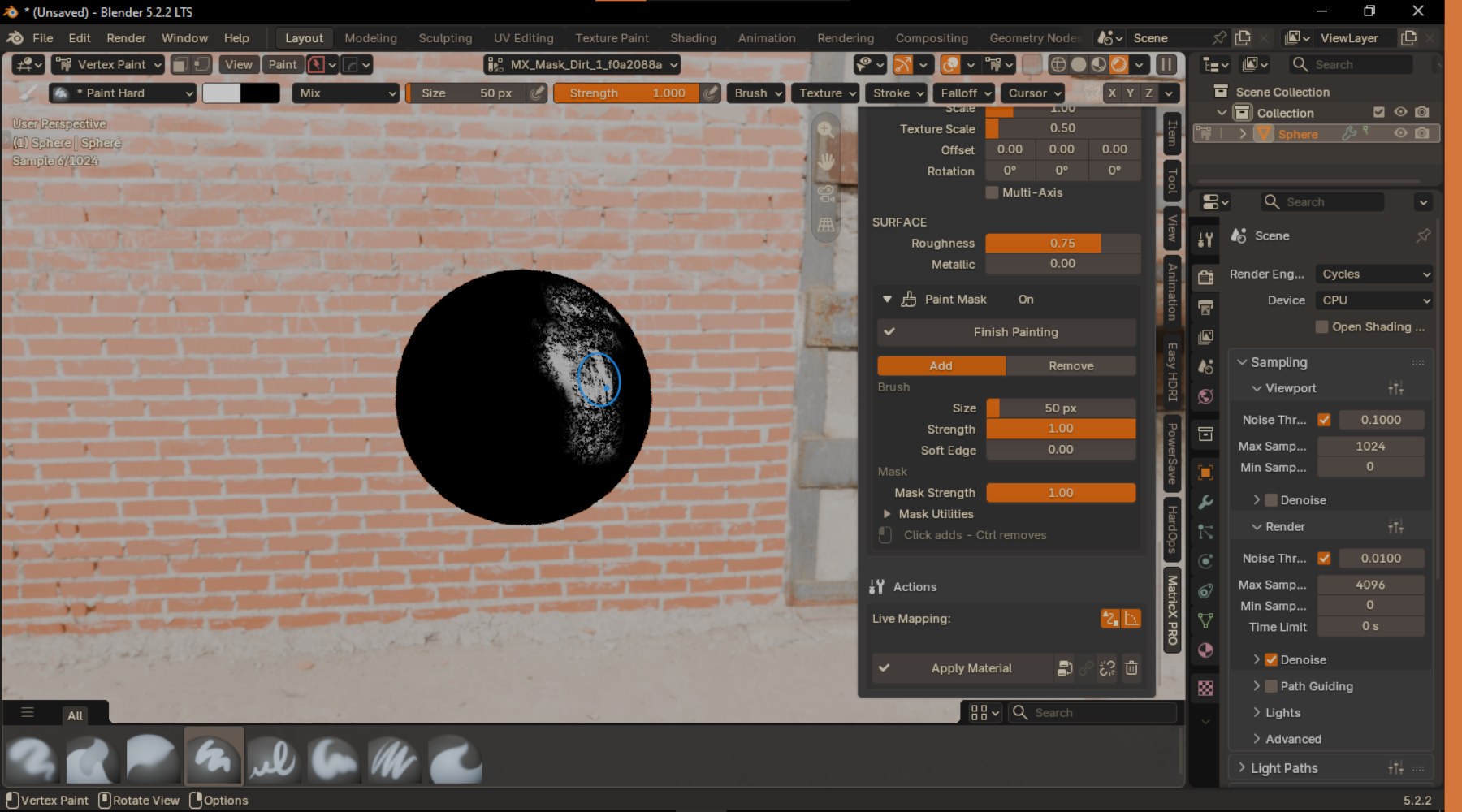Enable Open Shading Language checkbox

(x=1321, y=326)
